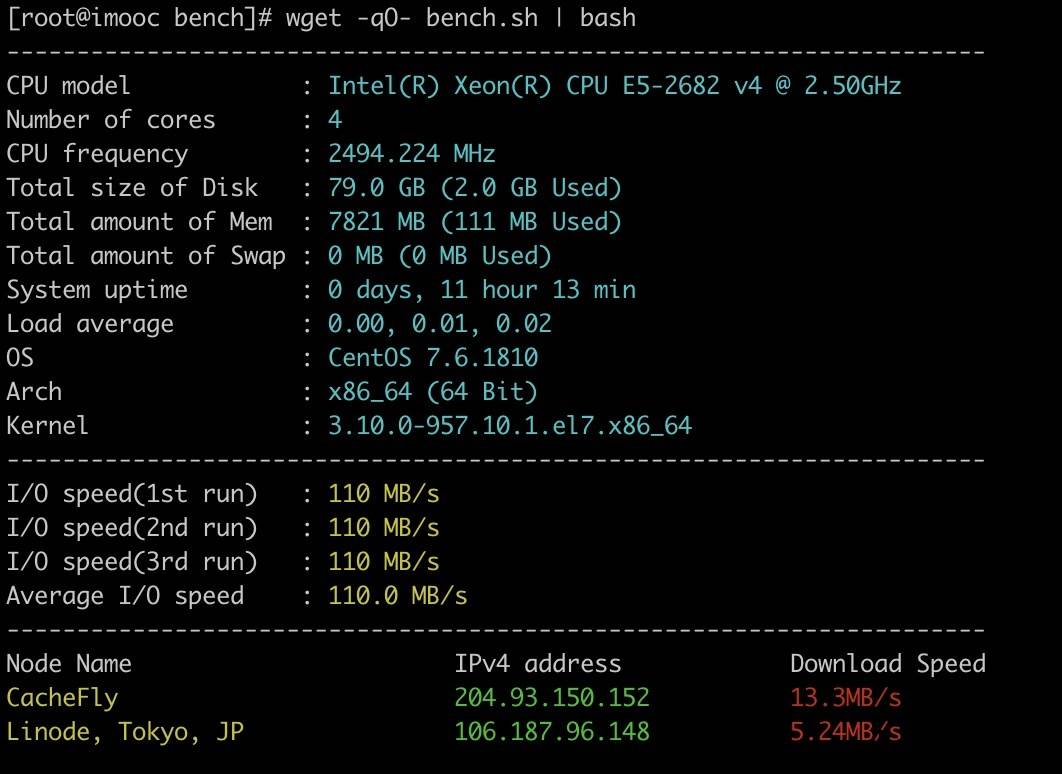
Task: Select the Total size of Disk value
Action: point(474,188)
